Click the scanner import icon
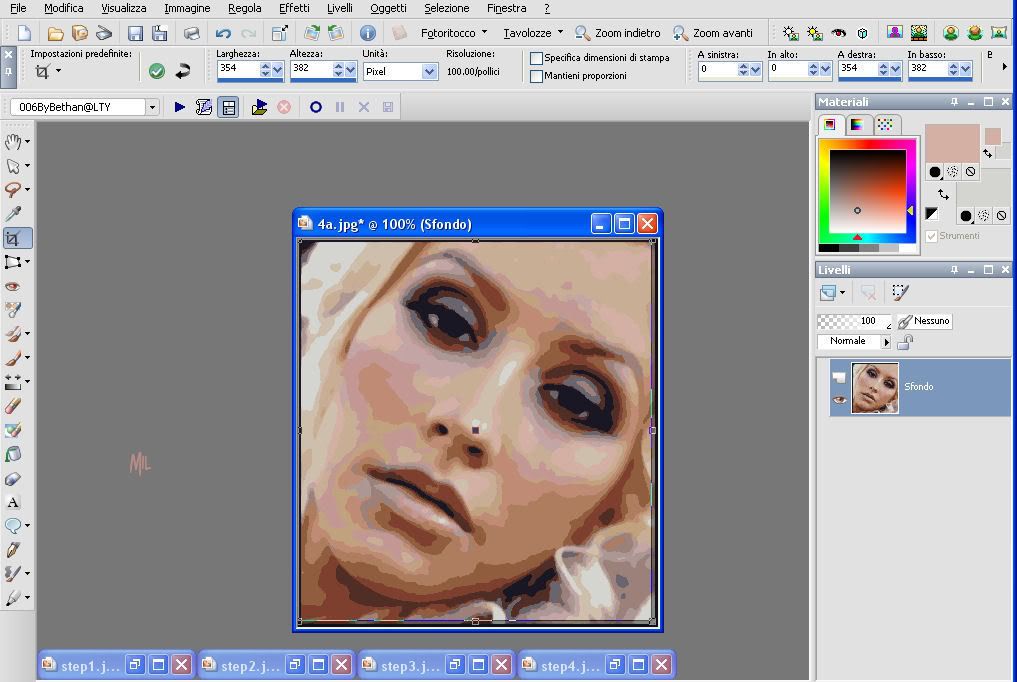 coord(103,33)
